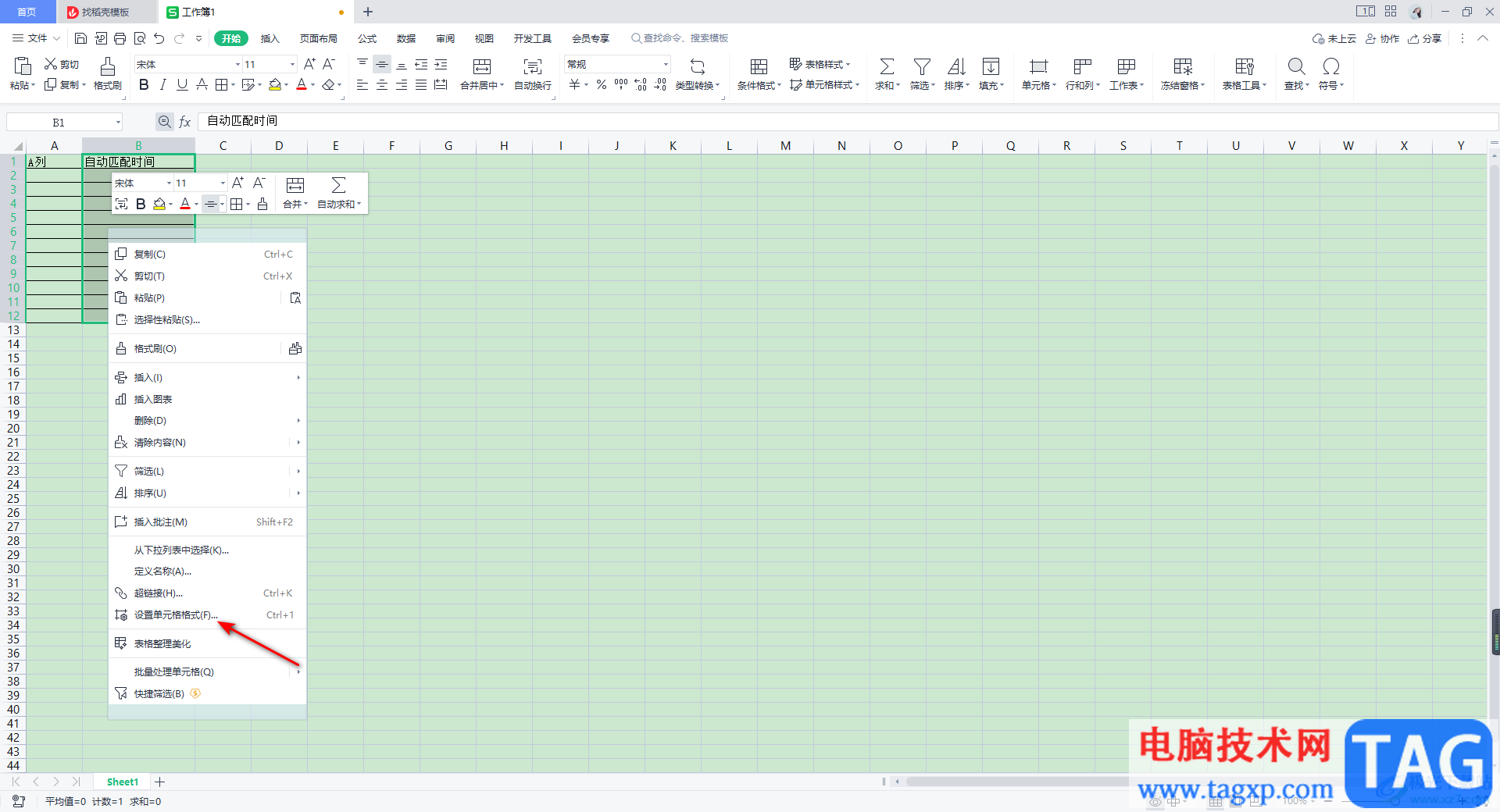Click the Find icon (查找)

click(1296, 66)
